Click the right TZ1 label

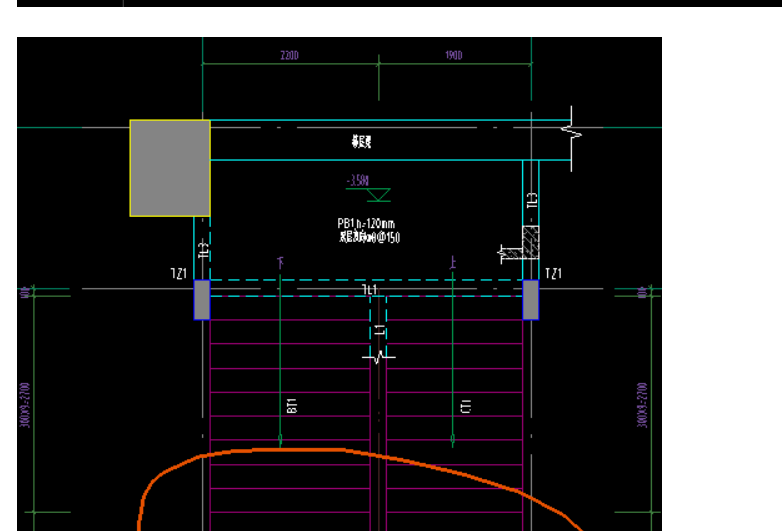point(554,273)
